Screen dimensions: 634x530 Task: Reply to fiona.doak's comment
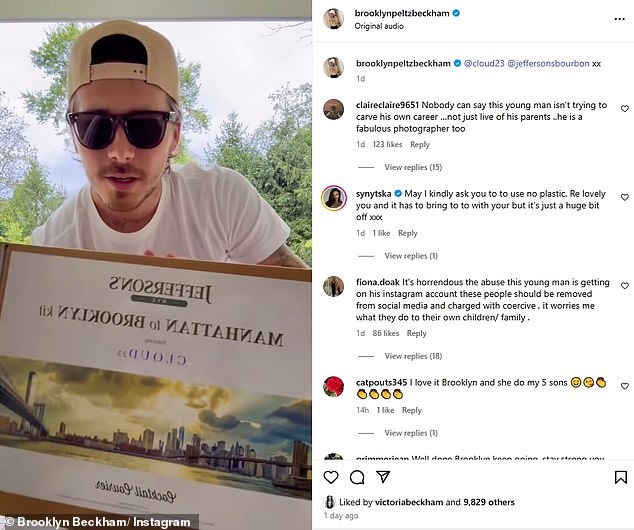416,333
